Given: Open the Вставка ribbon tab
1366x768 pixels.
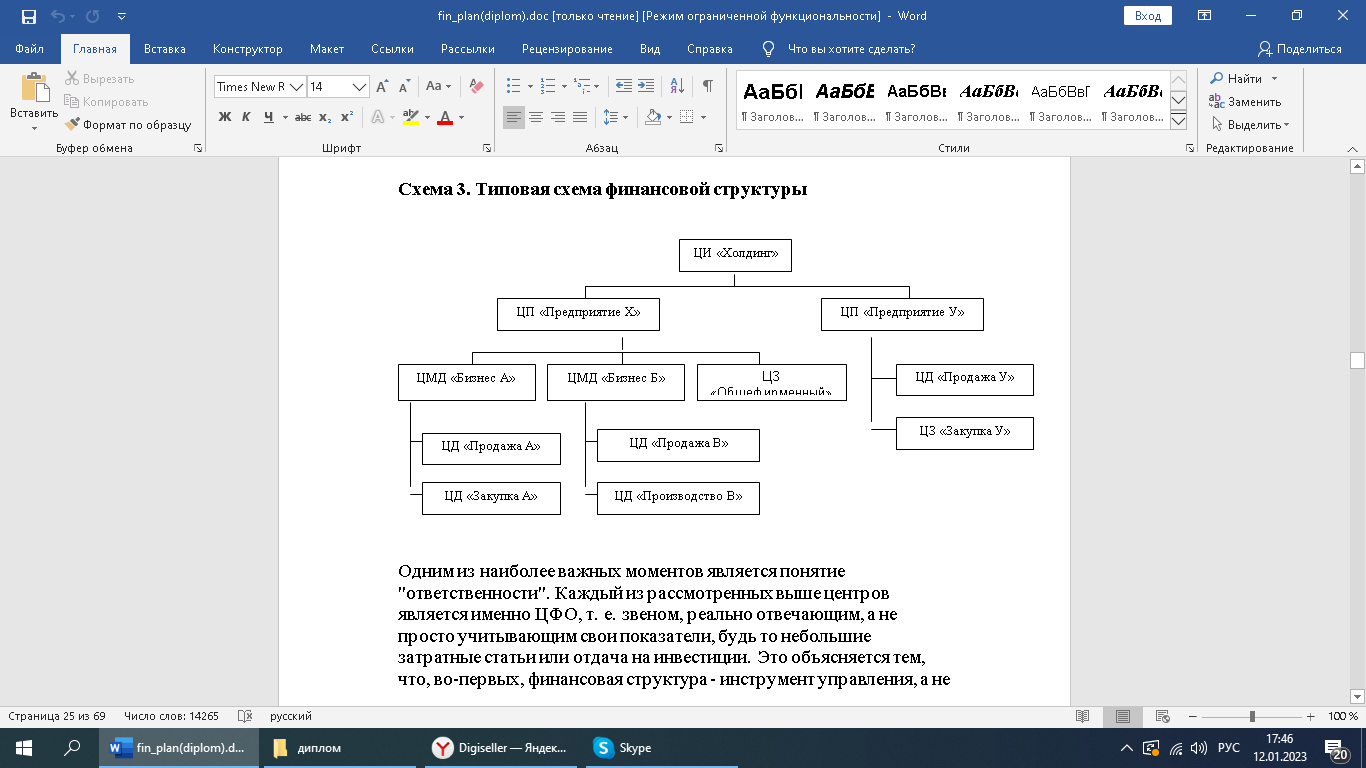Looking at the screenshot, I should (164, 49).
